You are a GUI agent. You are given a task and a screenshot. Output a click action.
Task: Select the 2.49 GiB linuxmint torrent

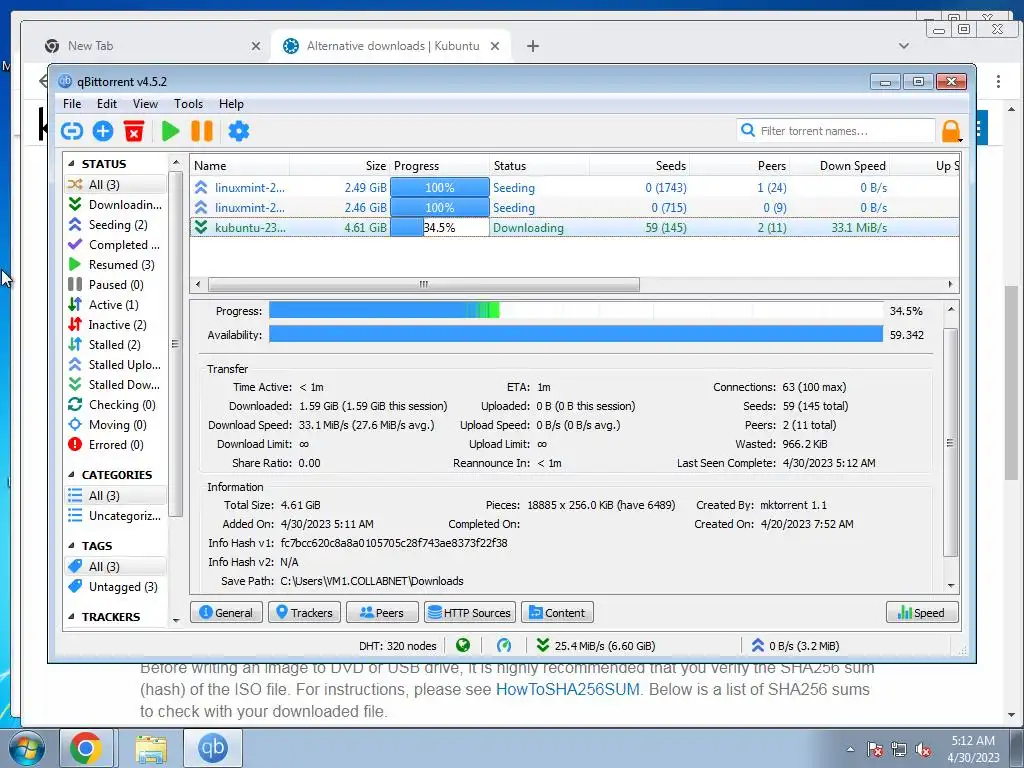tap(575, 188)
